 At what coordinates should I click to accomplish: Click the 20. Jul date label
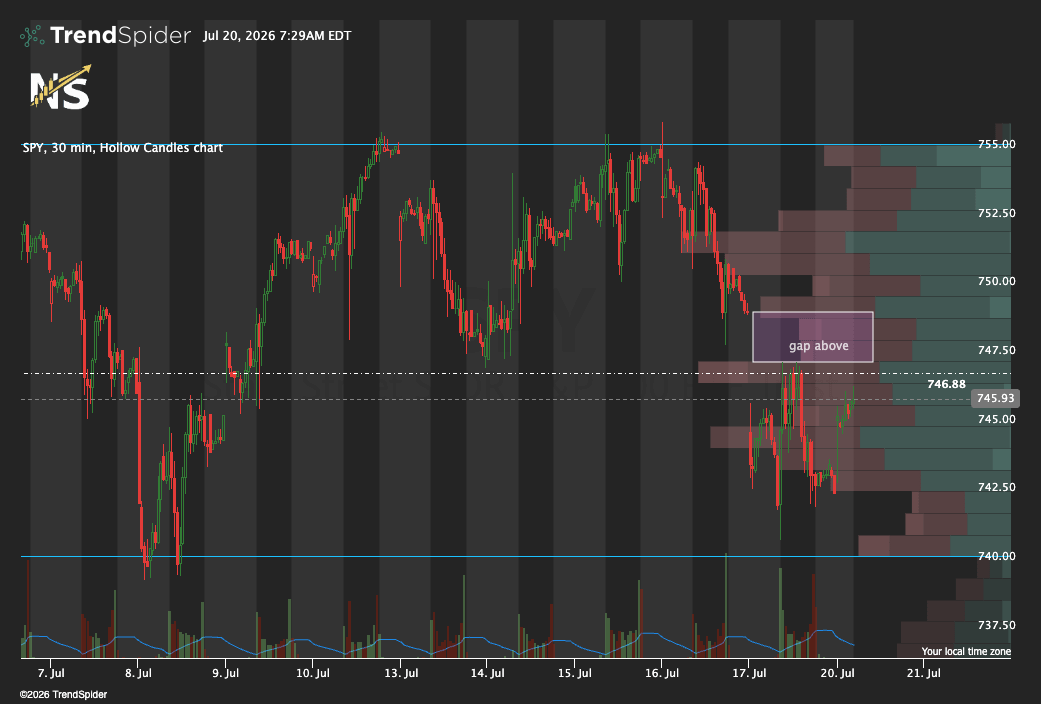[837, 673]
